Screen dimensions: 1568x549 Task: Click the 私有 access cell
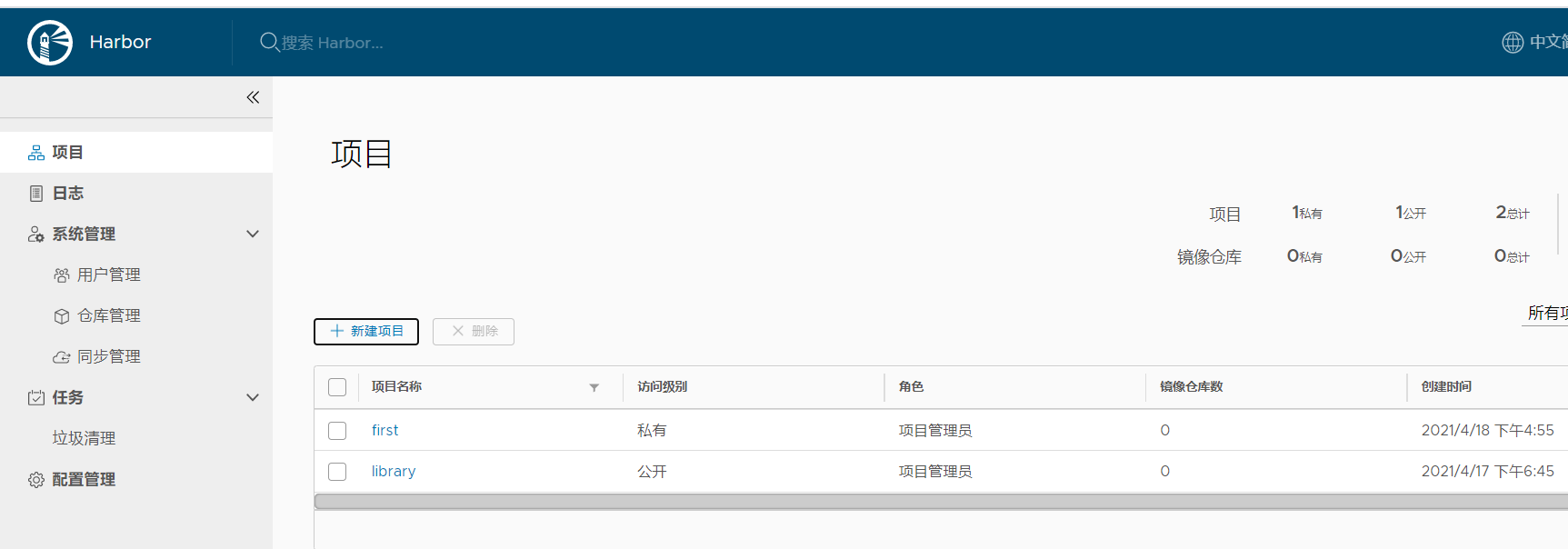652,431
